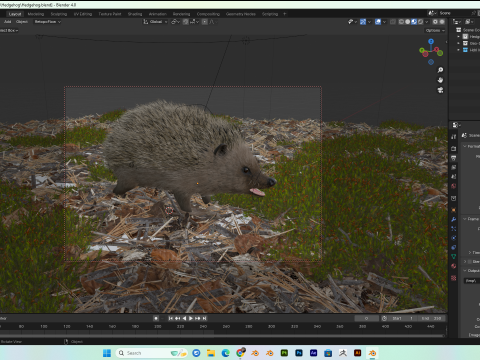Toggle auto keying record button

click(156, 318)
